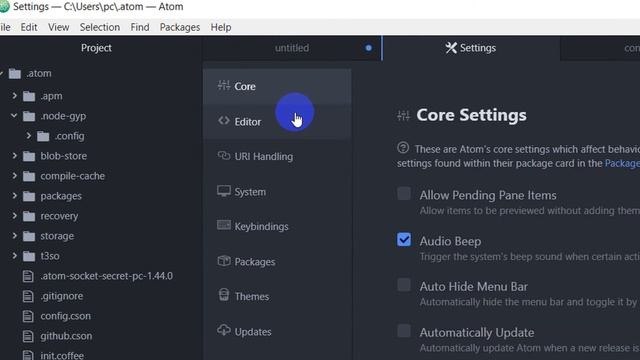The height and width of the screenshot is (360, 640).
Task: Click the Audio Beep label text
Action: [x=450, y=241]
